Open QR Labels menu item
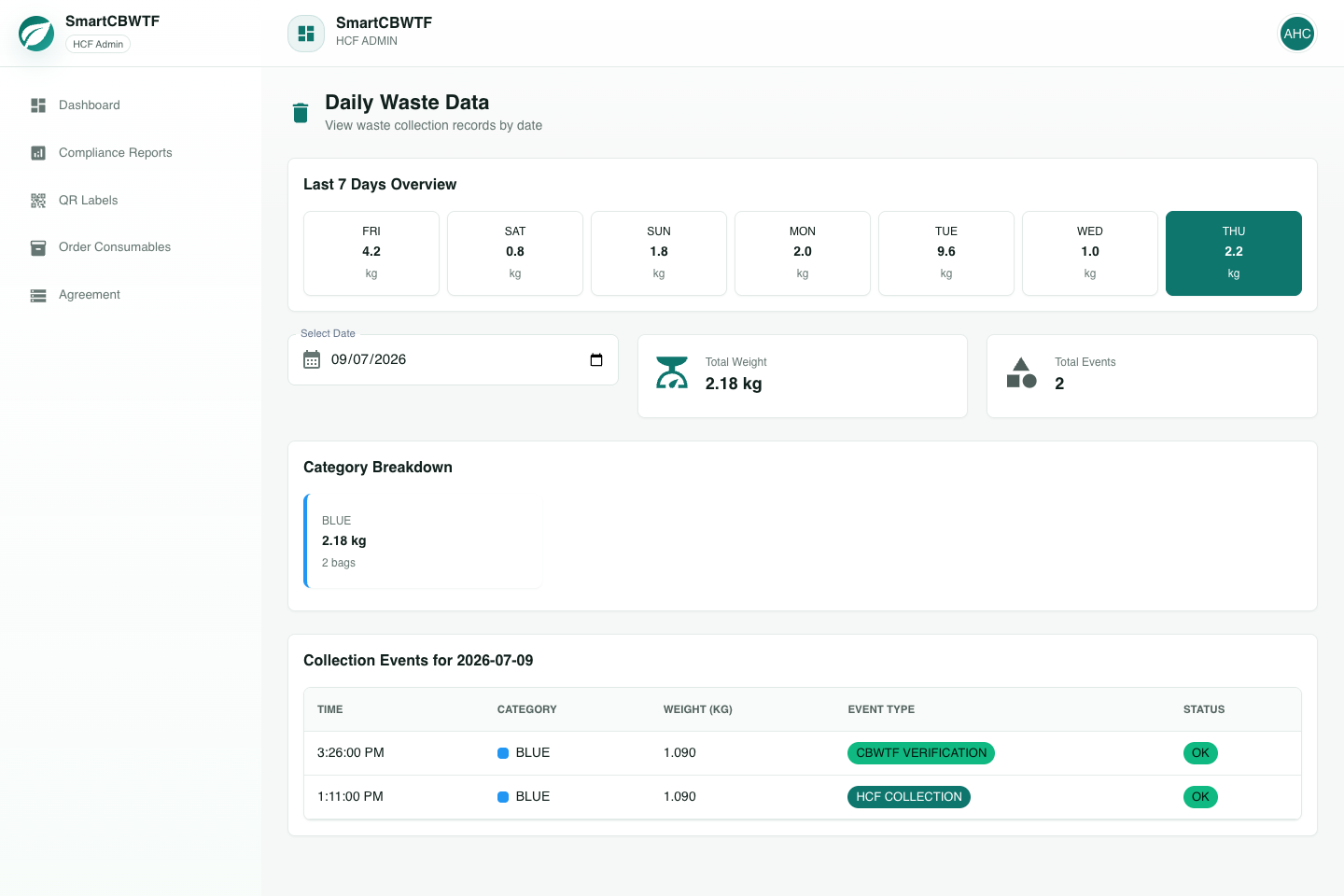This screenshot has height=896, width=1344. (131, 201)
